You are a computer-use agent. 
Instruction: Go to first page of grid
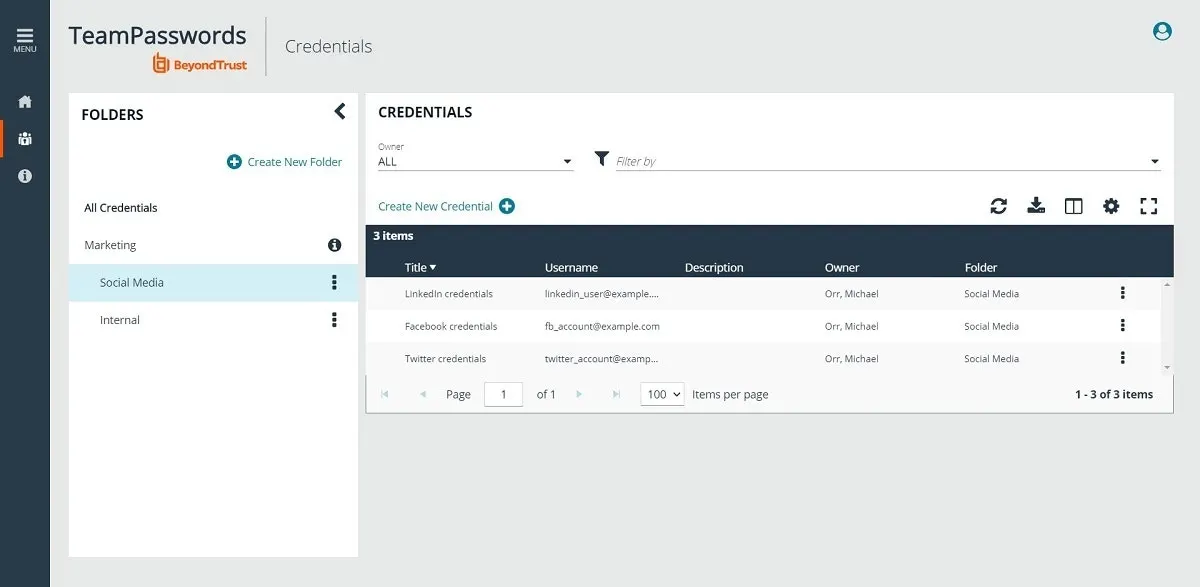coord(385,394)
